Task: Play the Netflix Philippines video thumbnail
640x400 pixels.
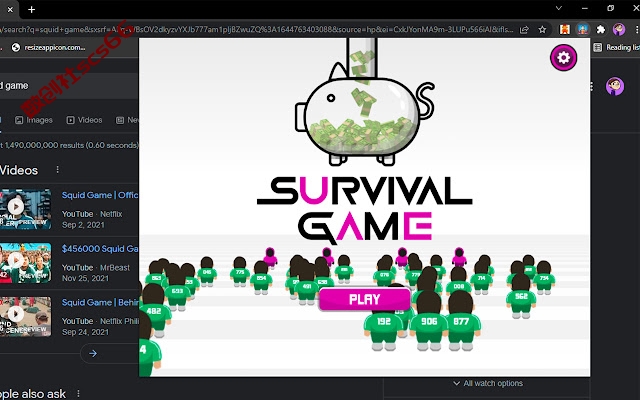Action: click(25, 316)
